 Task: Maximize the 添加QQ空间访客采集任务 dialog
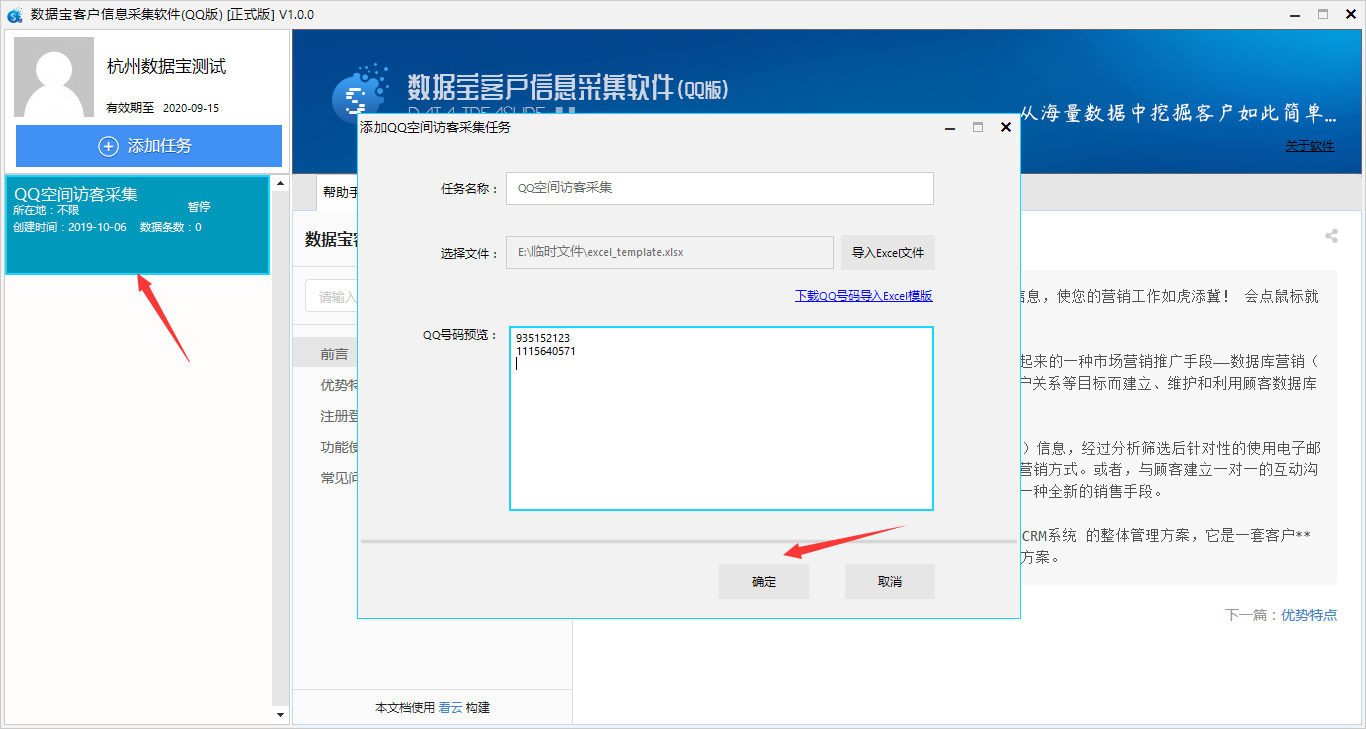tap(978, 127)
